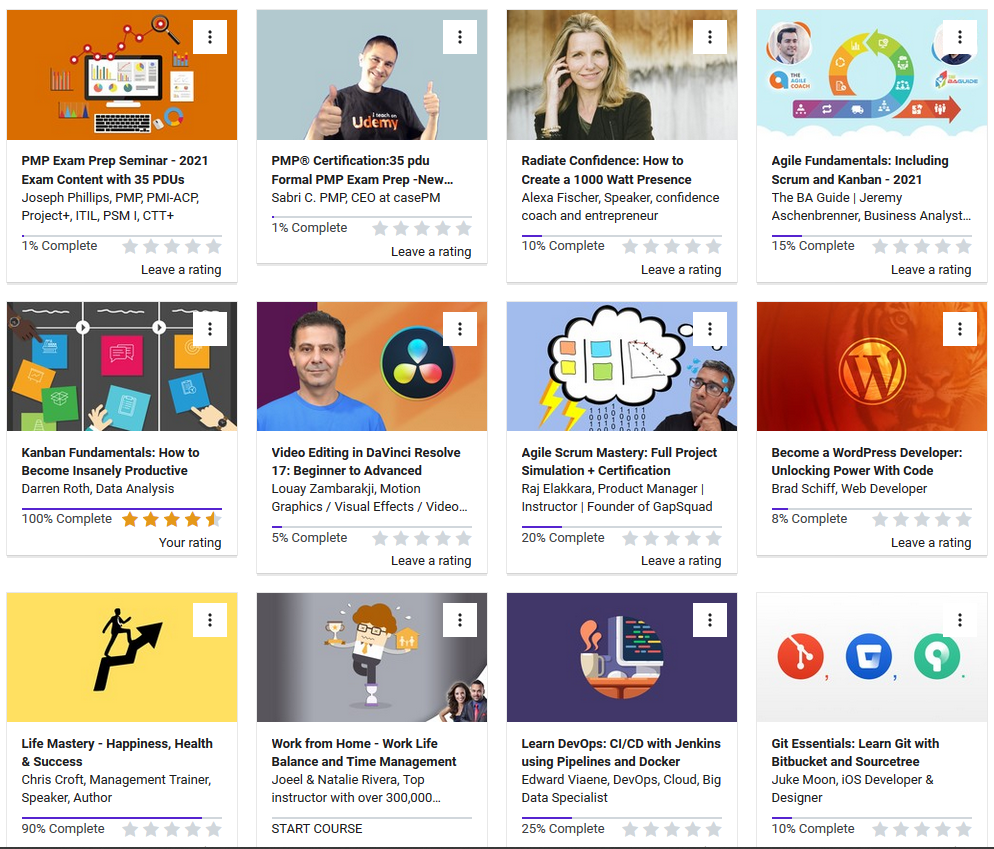Screen dimensions: 994x849
Task: Open kebab menu on Learn DevOps card
Action: coord(710,620)
